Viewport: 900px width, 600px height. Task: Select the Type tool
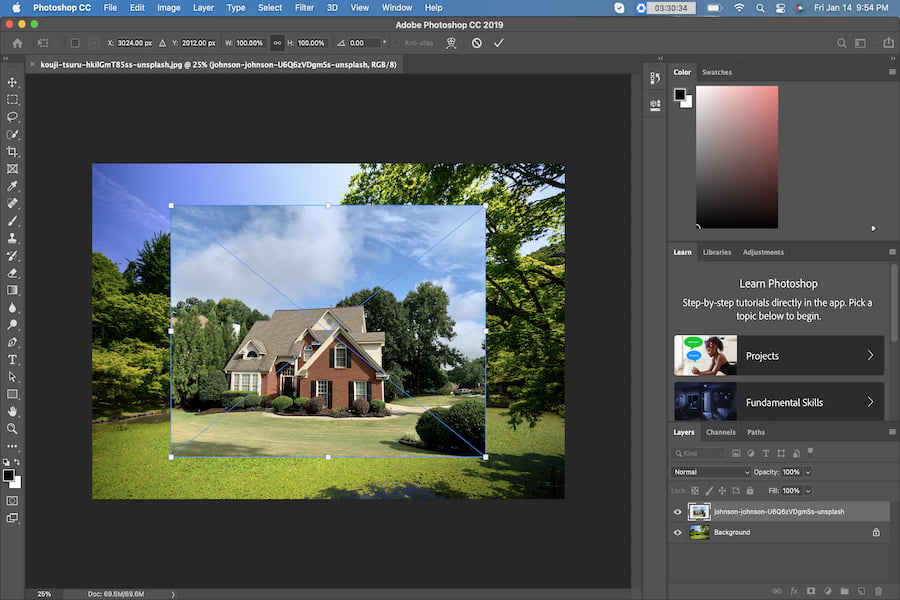[x=13, y=359]
